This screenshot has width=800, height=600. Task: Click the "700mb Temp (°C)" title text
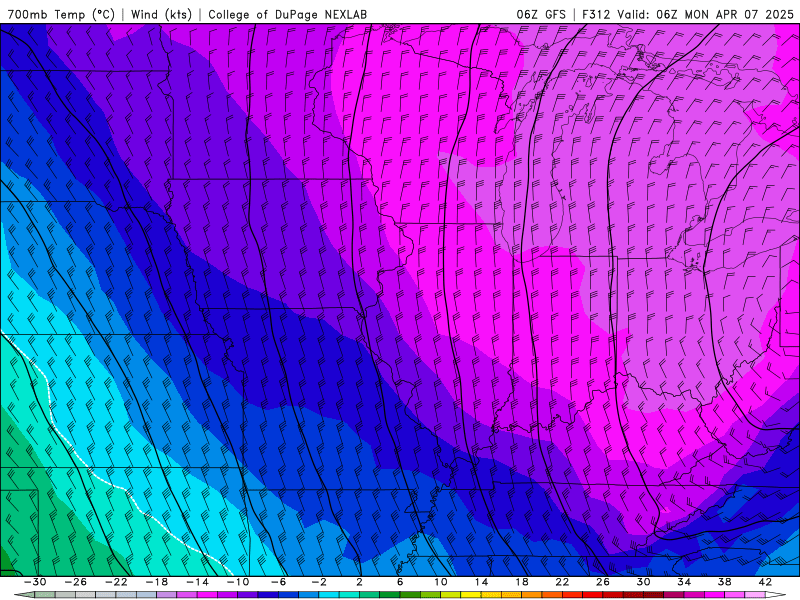(x=61, y=14)
